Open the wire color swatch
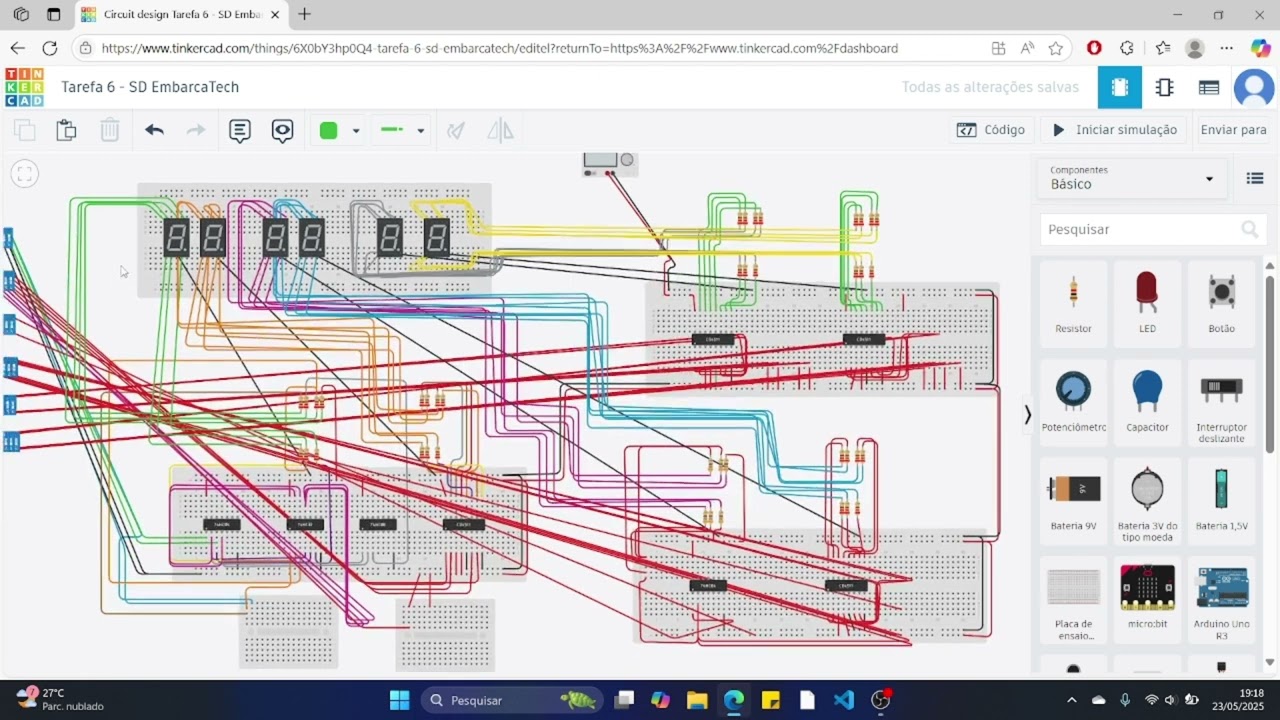Viewport: 1280px width, 720px height. (x=328, y=130)
